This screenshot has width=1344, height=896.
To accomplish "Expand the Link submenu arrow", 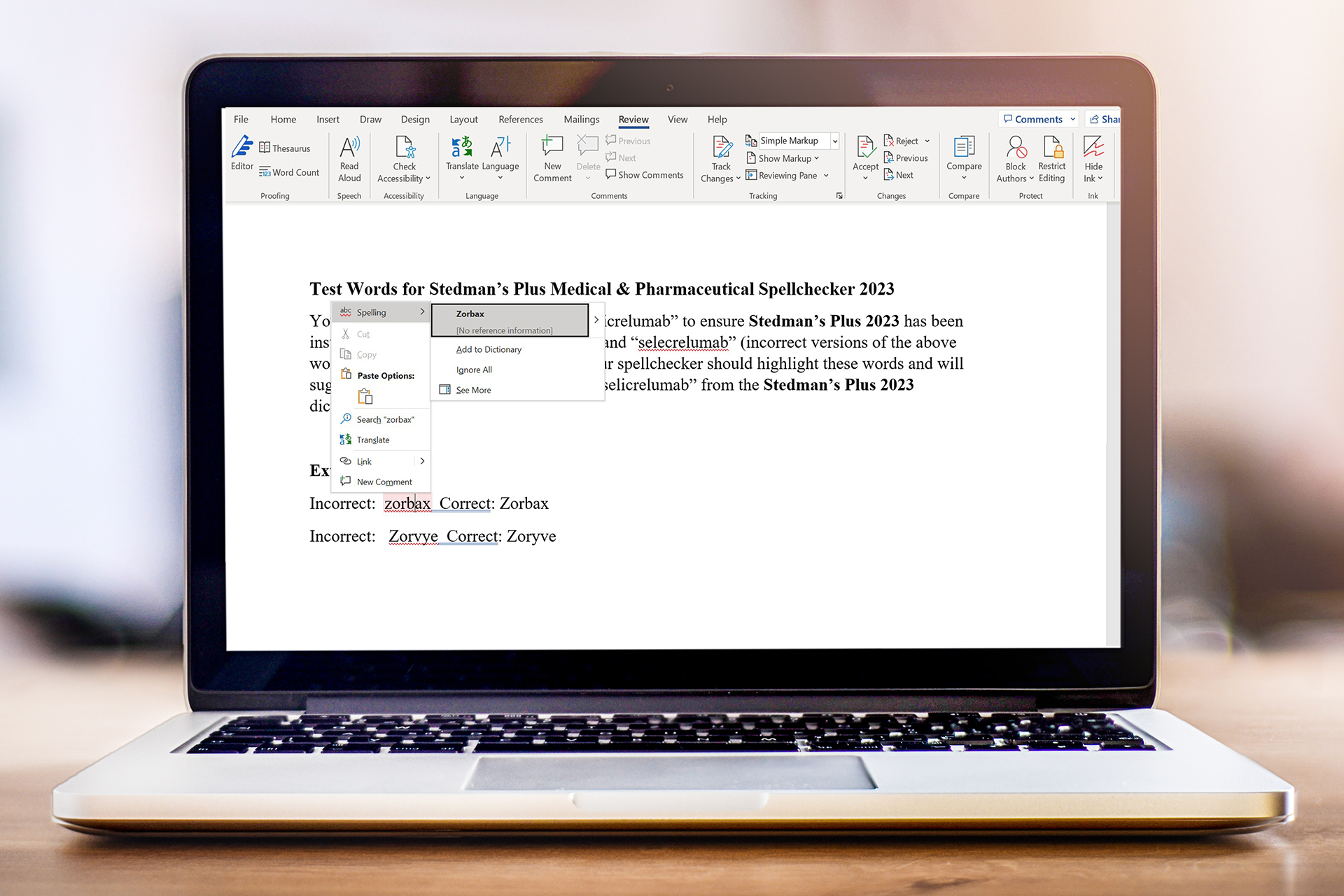I will (422, 461).
